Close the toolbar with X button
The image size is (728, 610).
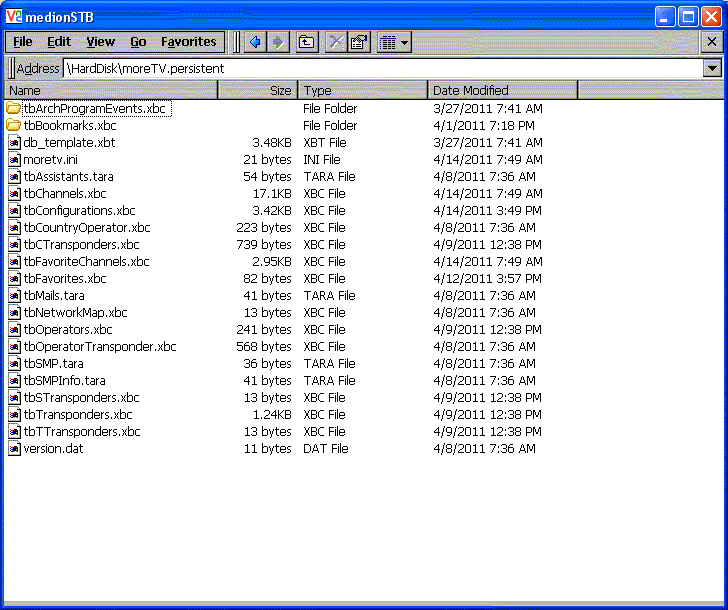click(x=711, y=42)
